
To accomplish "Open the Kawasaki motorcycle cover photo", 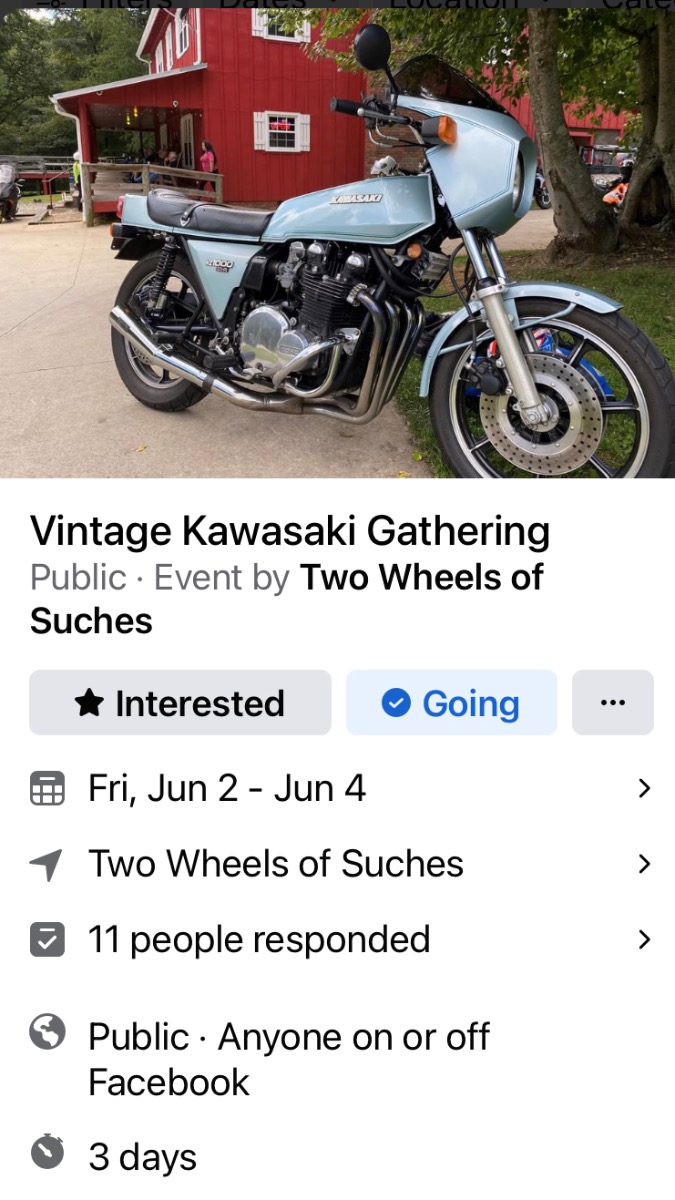I will click(x=337, y=240).
